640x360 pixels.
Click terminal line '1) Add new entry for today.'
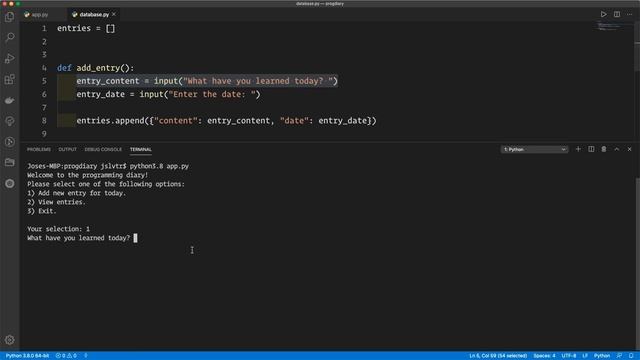pyautogui.click(x=76, y=193)
